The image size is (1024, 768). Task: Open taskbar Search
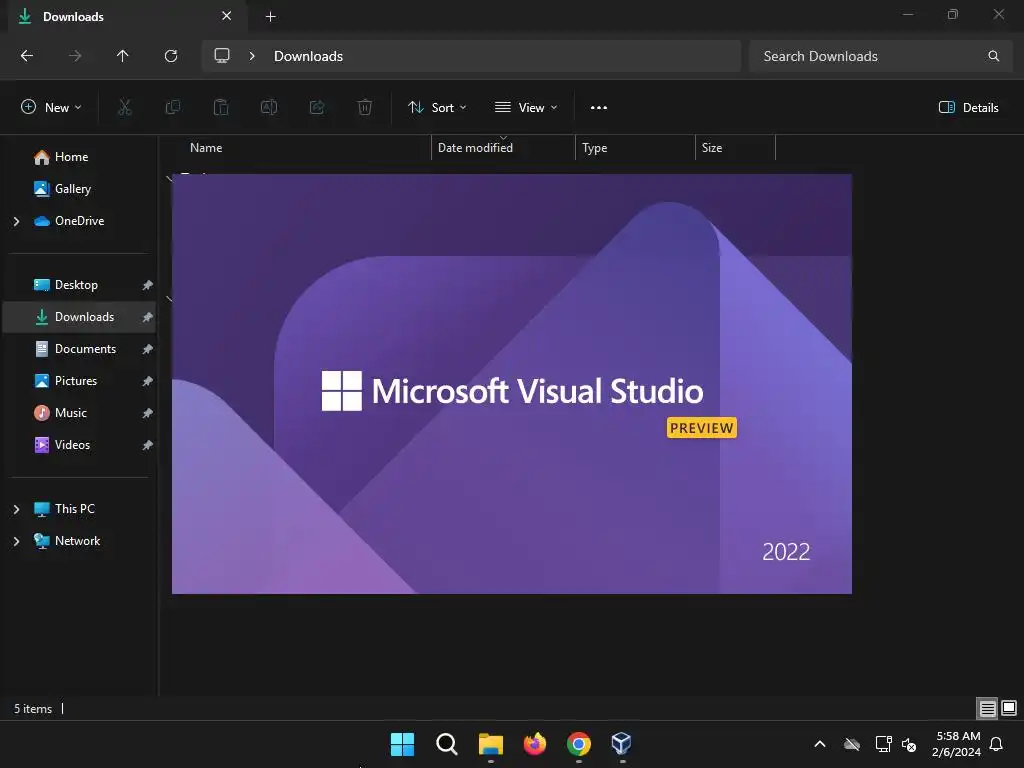pyautogui.click(x=447, y=744)
